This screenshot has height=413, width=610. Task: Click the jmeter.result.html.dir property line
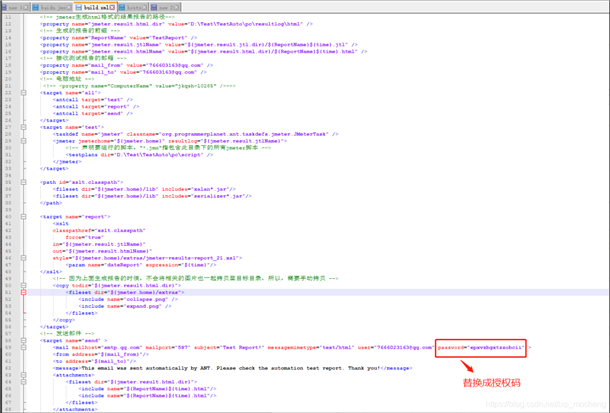coord(176,24)
